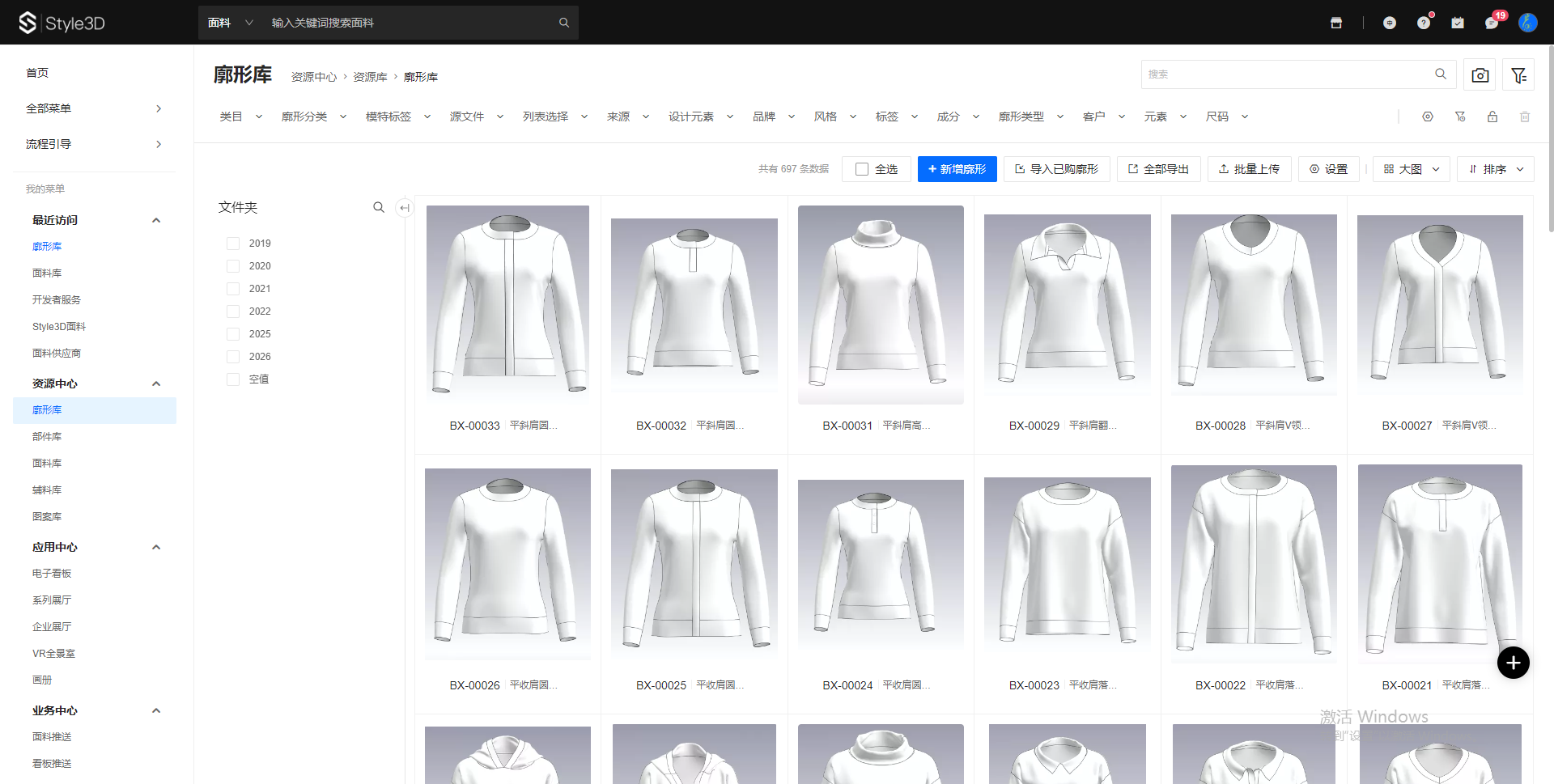The width and height of the screenshot is (1554, 784).
Task: Open the calendar task icon
Action: pyautogui.click(x=1458, y=23)
